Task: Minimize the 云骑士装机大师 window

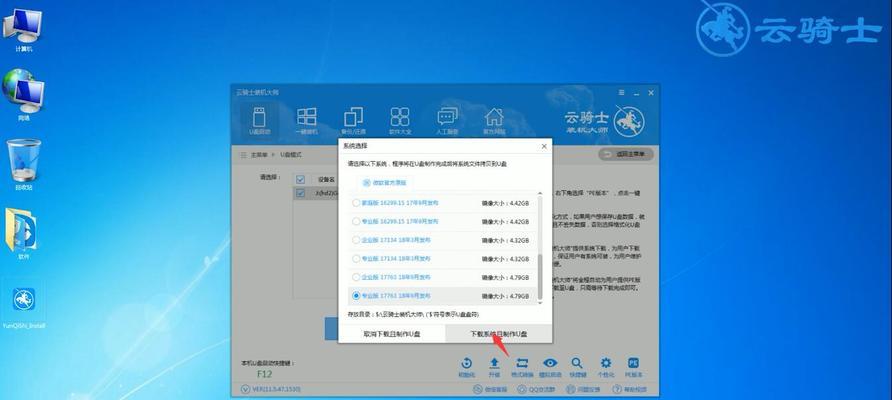Action: tap(637, 93)
